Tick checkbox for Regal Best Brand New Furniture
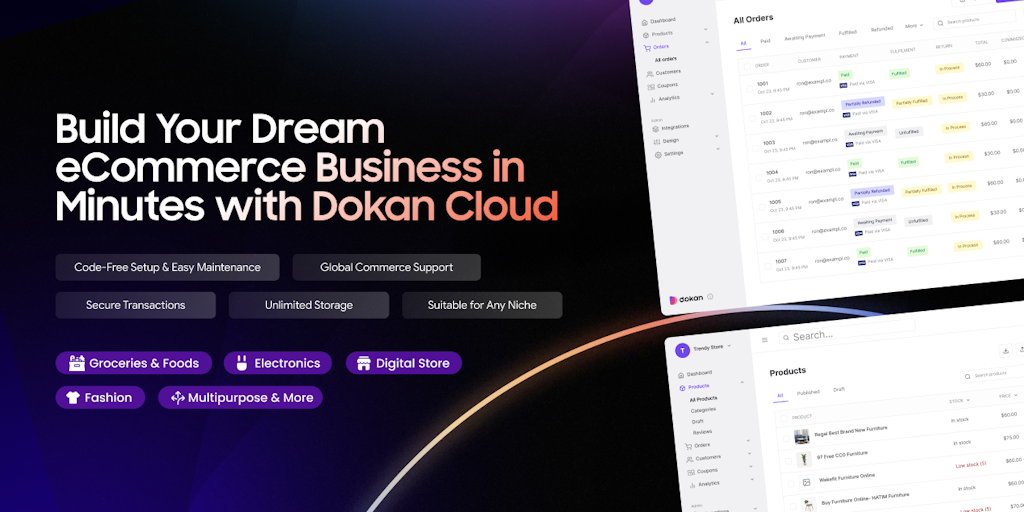The width and height of the screenshot is (1024, 512). [x=786, y=440]
